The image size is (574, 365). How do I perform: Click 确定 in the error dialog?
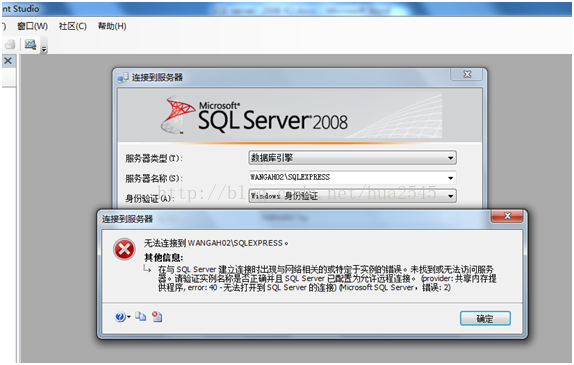click(485, 319)
